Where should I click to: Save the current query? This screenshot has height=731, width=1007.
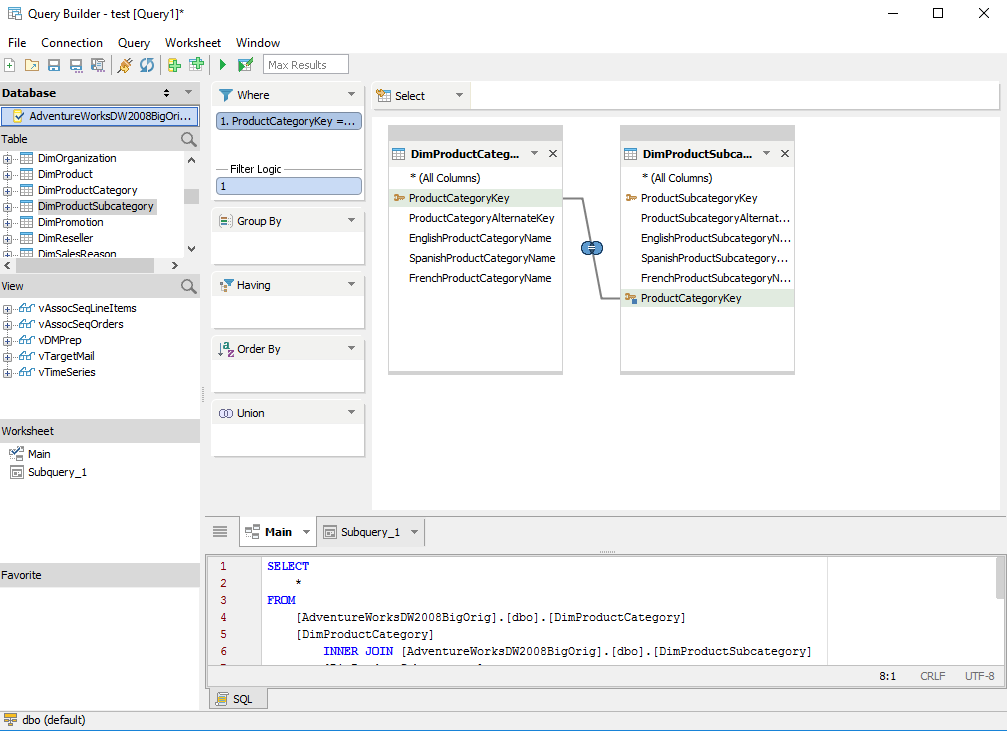pos(54,64)
